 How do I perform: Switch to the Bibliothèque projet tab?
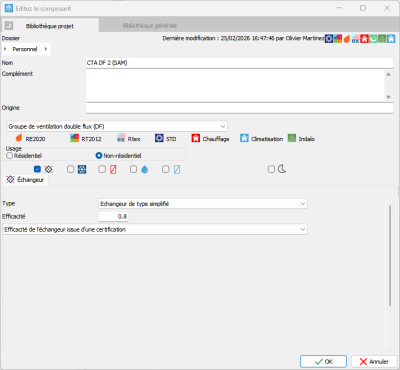[50, 26]
